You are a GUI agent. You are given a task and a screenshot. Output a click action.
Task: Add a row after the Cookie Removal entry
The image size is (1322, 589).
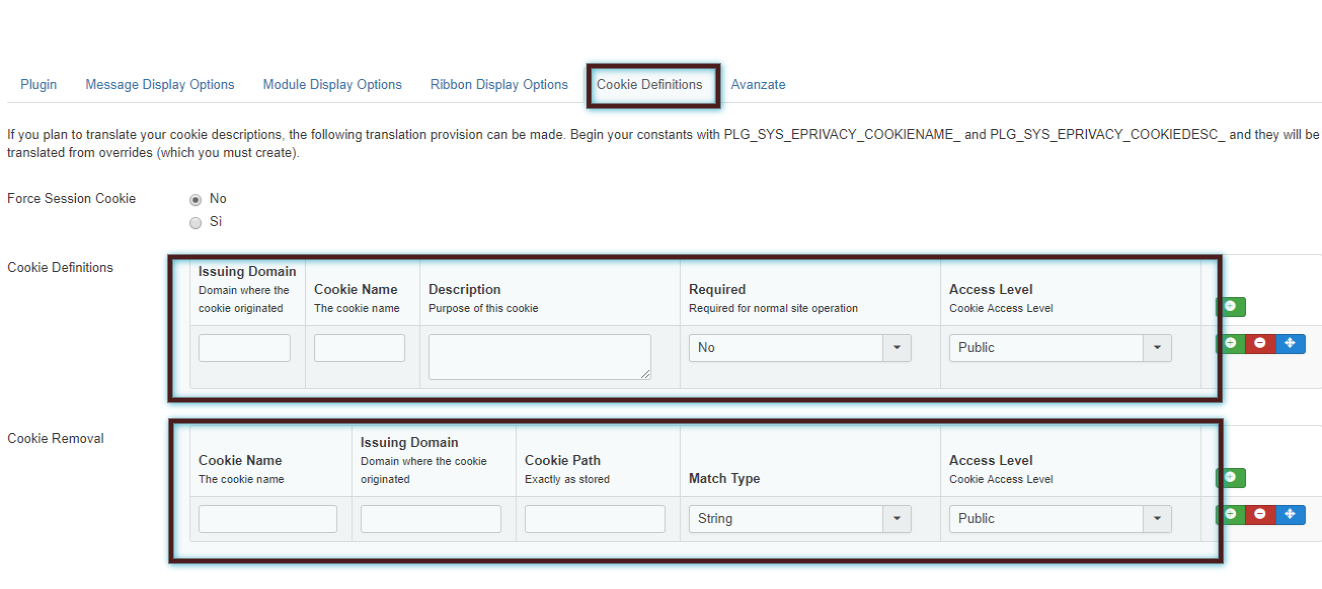[x=1230, y=514]
